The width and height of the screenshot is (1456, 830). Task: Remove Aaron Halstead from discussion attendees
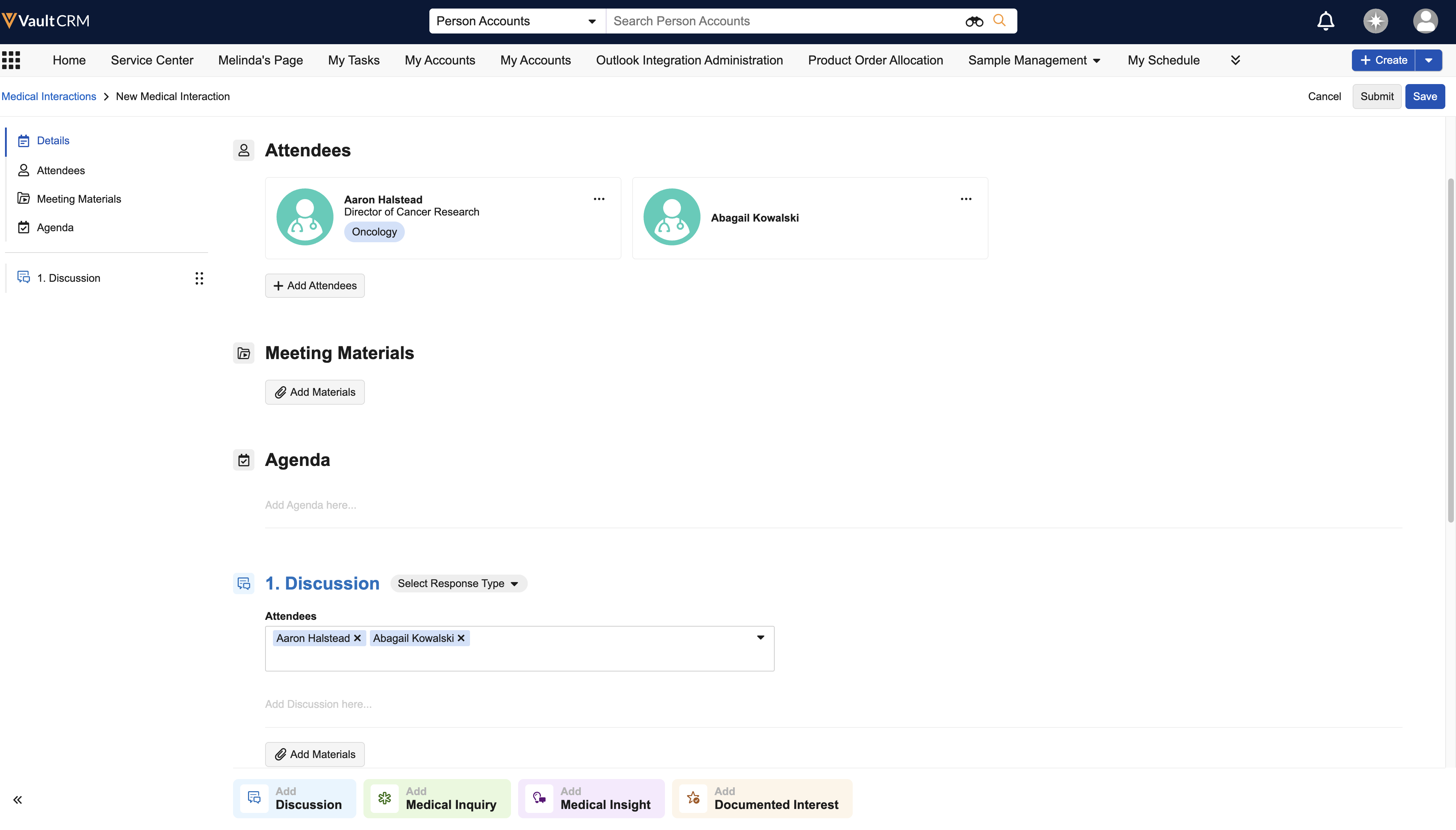pos(357,638)
